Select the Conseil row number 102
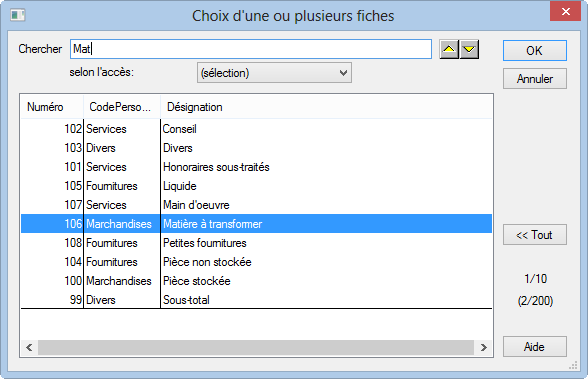 click(256, 129)
